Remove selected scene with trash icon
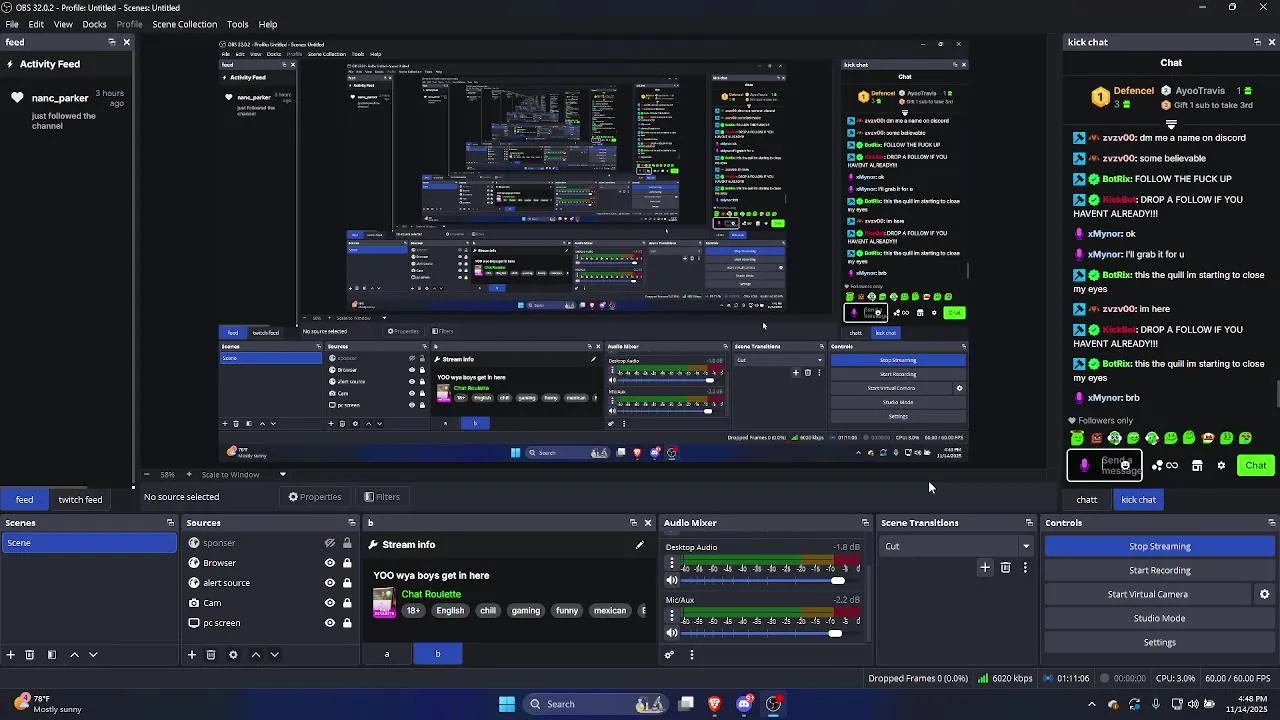This screenshot has height=720, width=1280. pyautogui.click(x=30, y=655)
